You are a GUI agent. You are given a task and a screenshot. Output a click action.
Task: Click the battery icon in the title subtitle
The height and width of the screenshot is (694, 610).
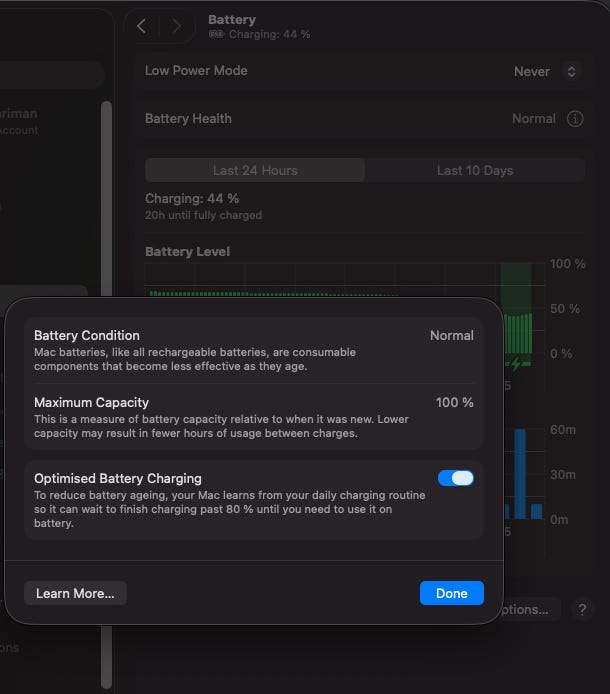216,34
